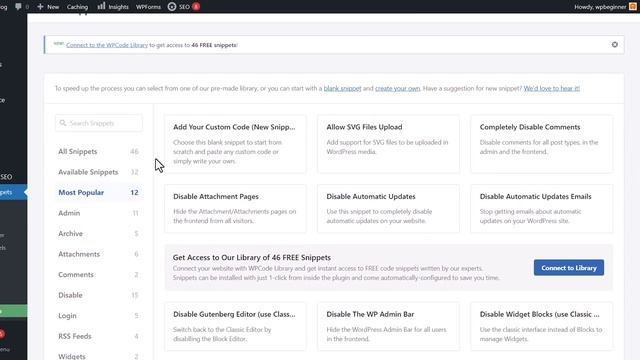Choose the Disable Attachment Pages card
Image resolution: width=640 pixels, height=360 pixels.
[x=235, y=209]
